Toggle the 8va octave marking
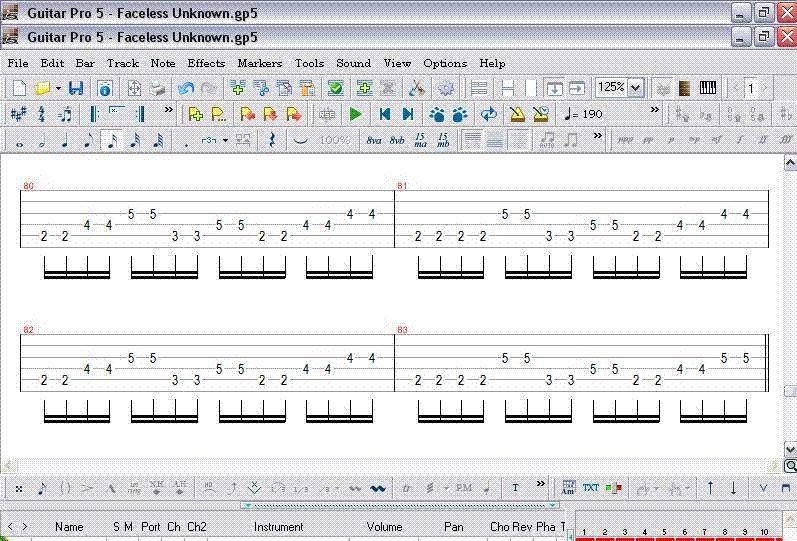Viewport: 797px width, 541px height. 374,141
